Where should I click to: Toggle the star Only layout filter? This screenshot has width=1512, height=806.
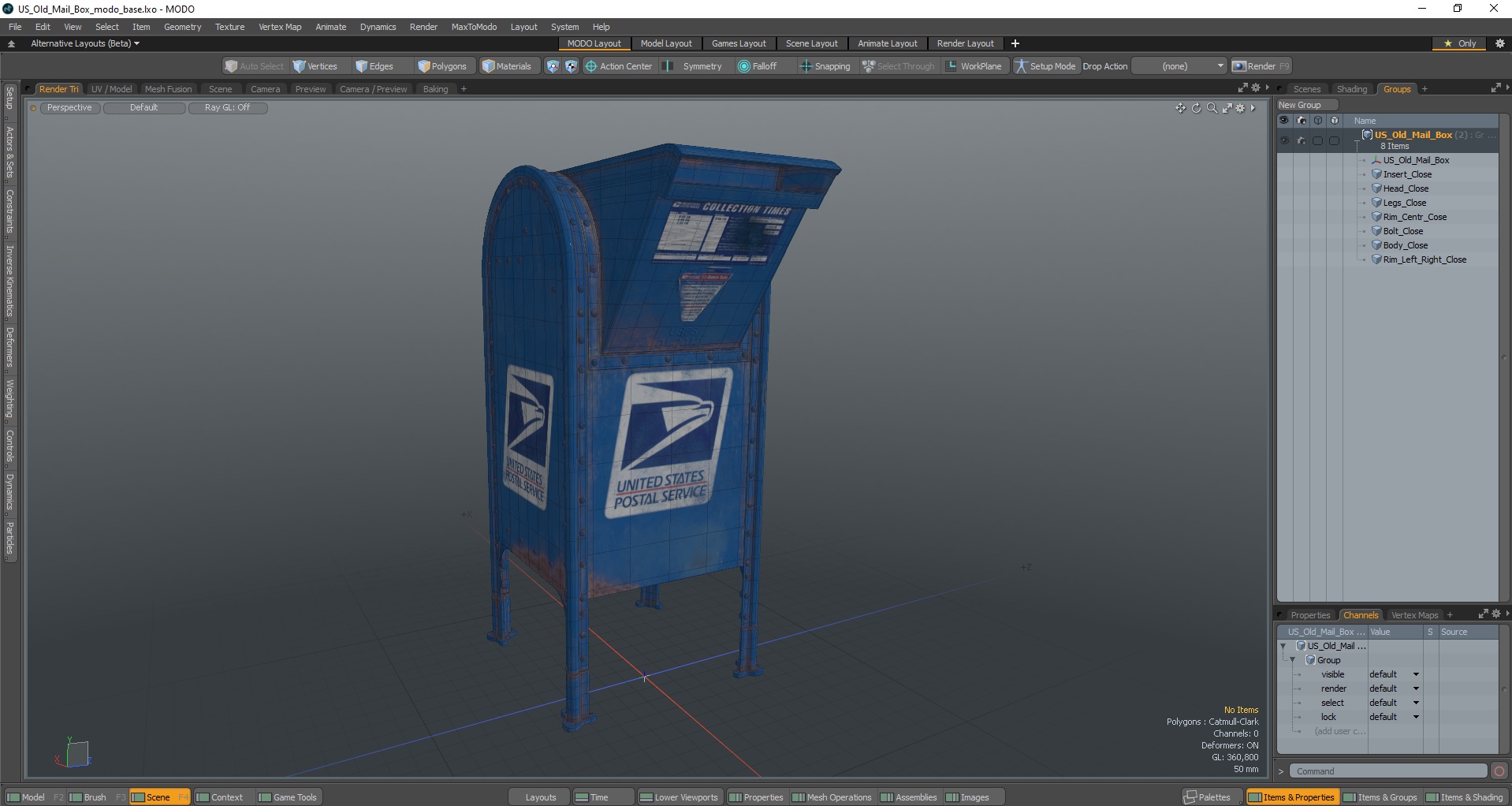point(1459,43)
